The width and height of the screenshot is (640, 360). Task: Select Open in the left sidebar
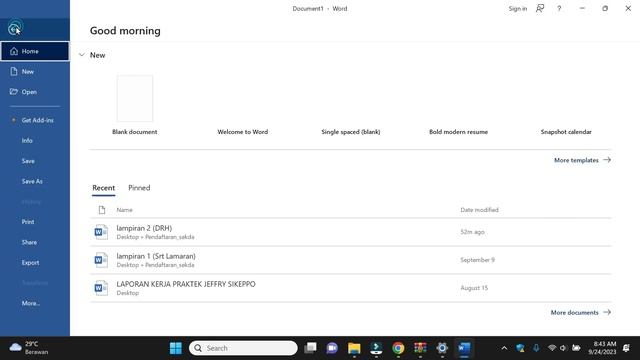(x=35, y=92)
